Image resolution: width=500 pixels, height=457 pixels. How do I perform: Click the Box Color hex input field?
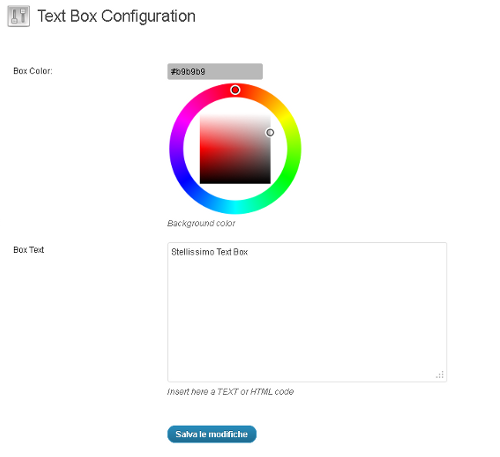click(215, 71)
